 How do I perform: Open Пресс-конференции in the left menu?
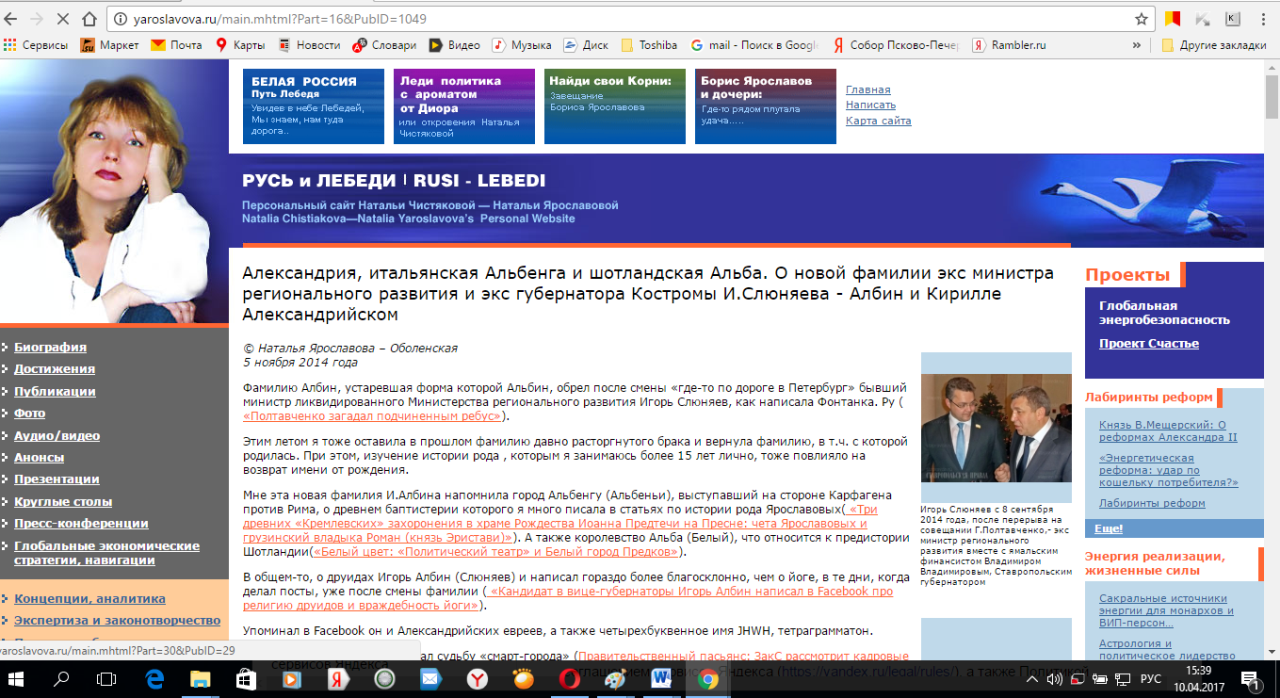coord(81,523)
